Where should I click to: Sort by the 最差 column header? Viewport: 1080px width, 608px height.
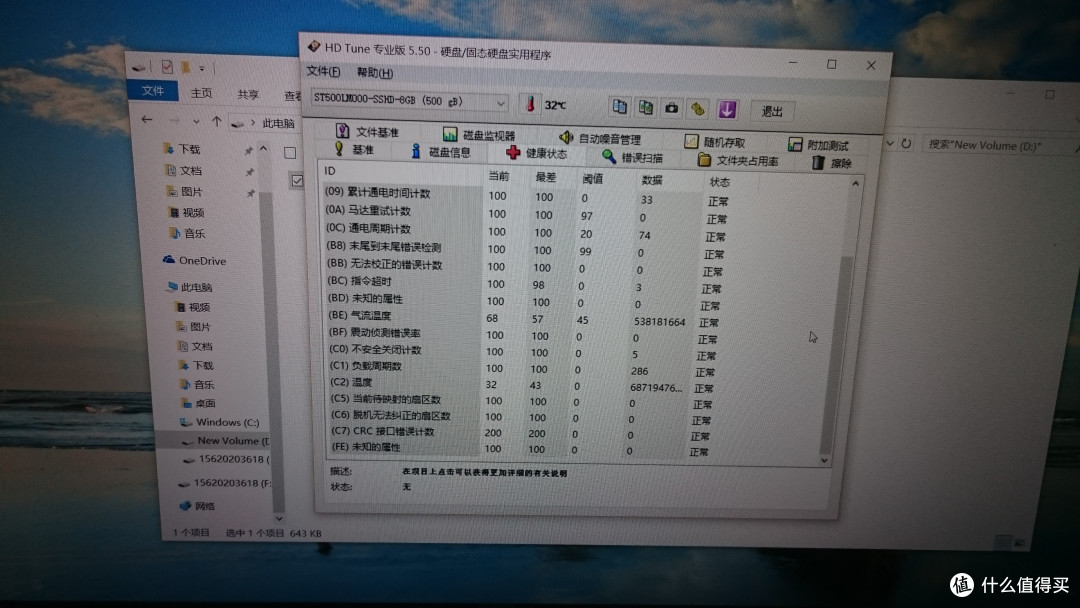click(x=546, y=178)
